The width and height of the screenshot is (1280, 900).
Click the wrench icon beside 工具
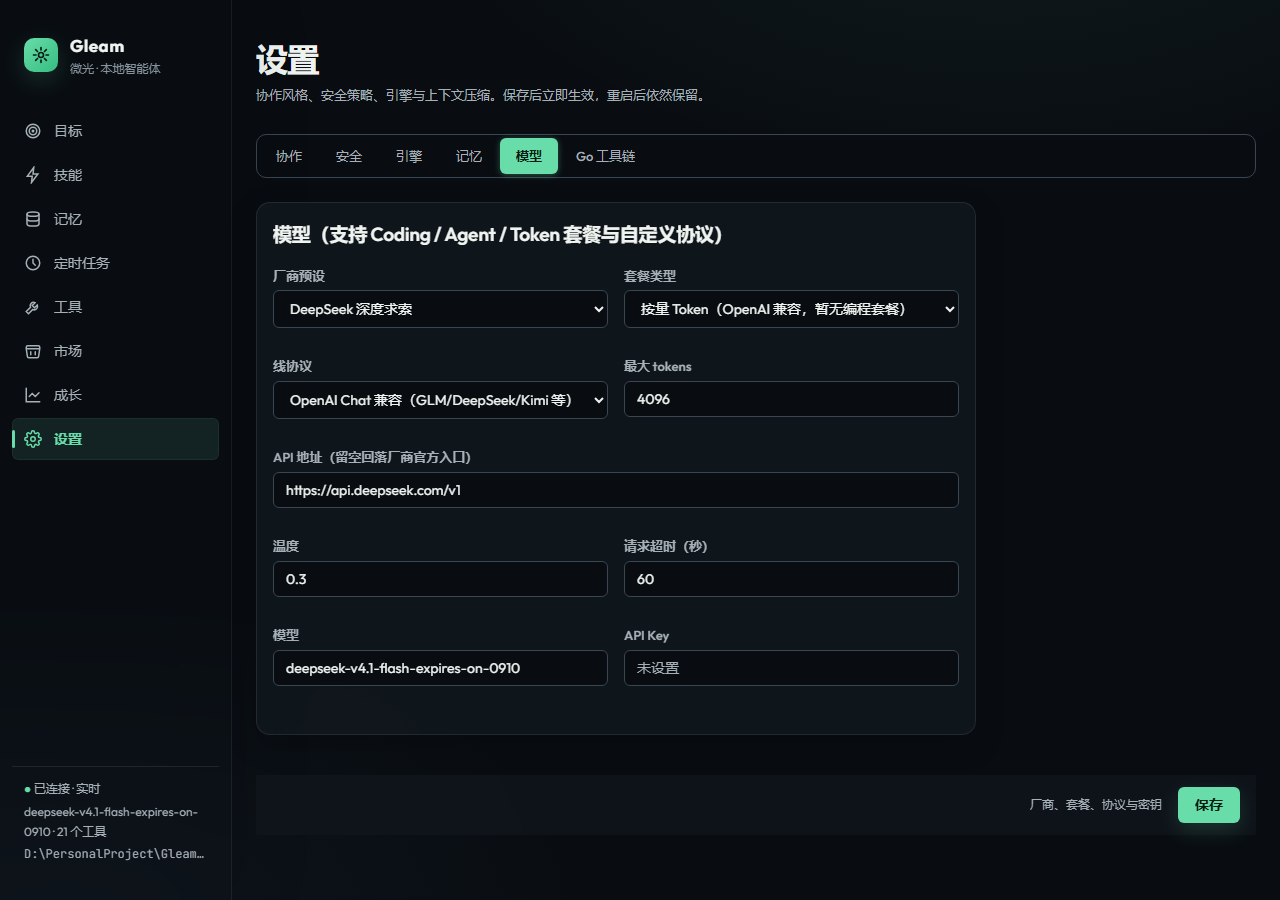tap(33, 307)
